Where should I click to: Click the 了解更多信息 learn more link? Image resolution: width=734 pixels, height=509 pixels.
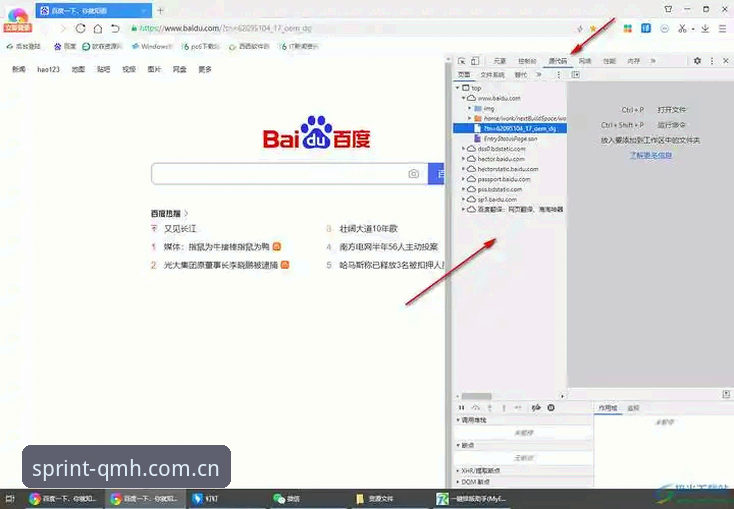(650, 155)
